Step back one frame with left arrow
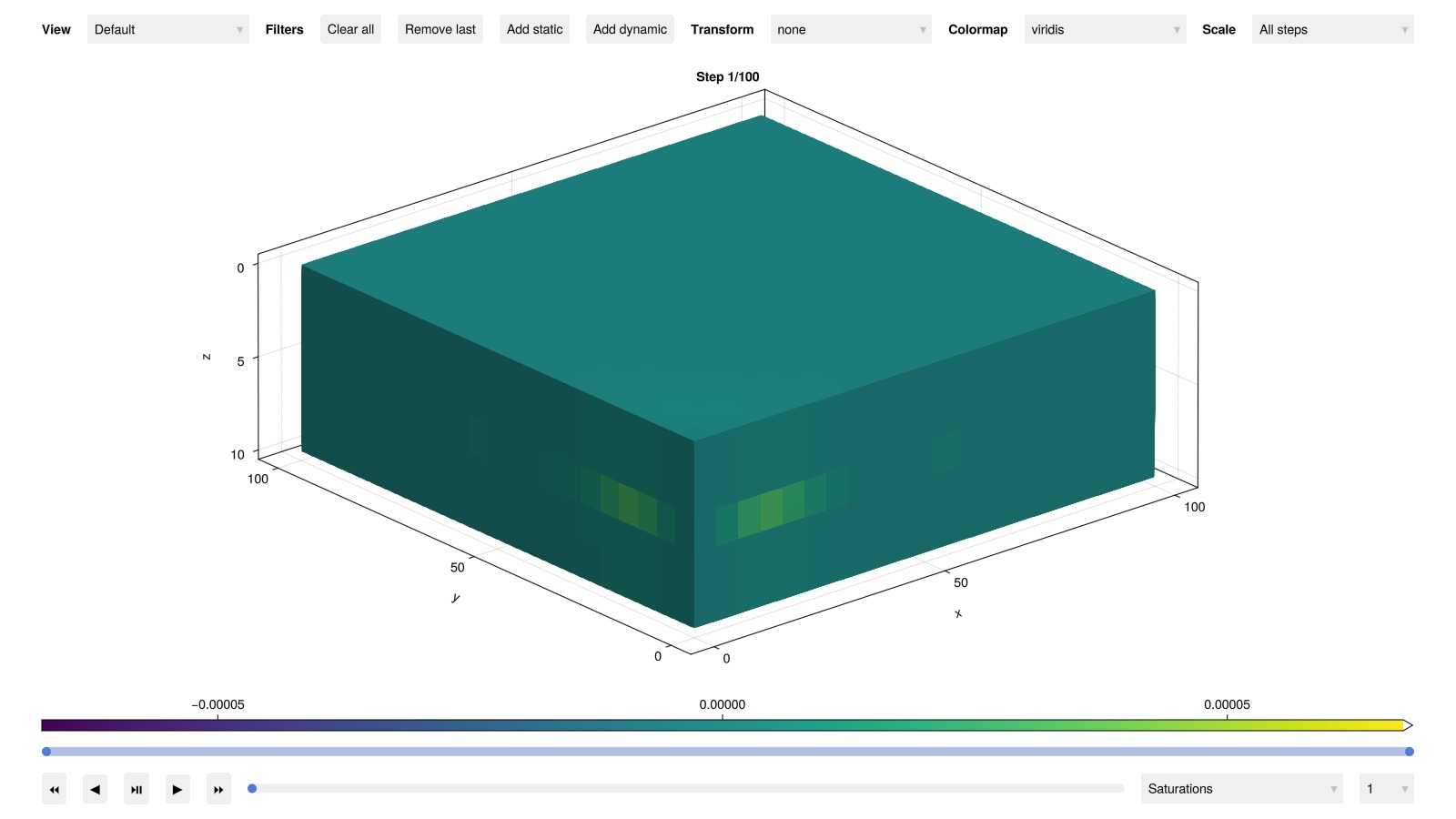This screenshot has height=819, width=1456. (95, 789)
